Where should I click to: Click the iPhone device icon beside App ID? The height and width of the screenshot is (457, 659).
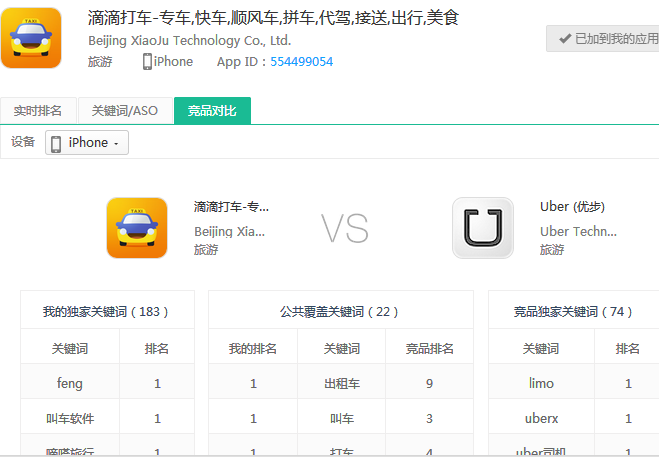point(147,62)
